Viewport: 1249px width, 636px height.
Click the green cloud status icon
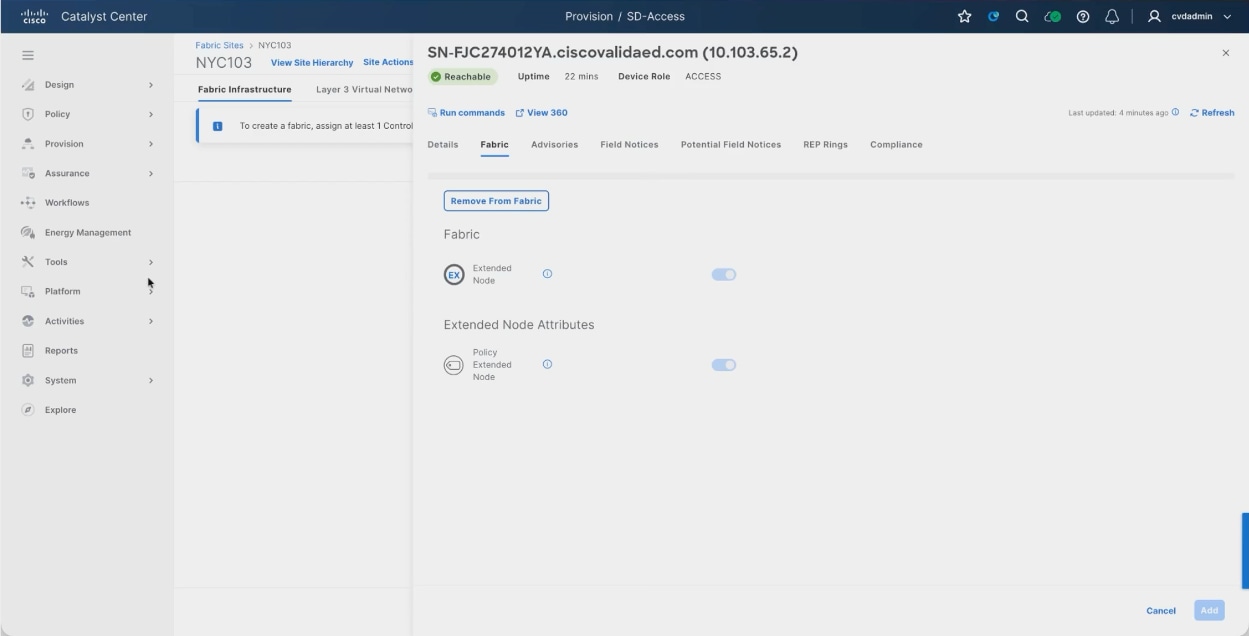(x=1053, y=16)
